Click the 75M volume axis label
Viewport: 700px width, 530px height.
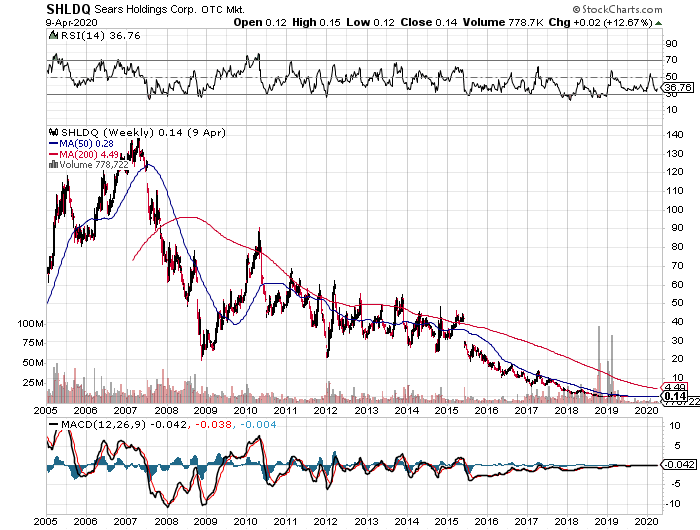coord(33,342)
